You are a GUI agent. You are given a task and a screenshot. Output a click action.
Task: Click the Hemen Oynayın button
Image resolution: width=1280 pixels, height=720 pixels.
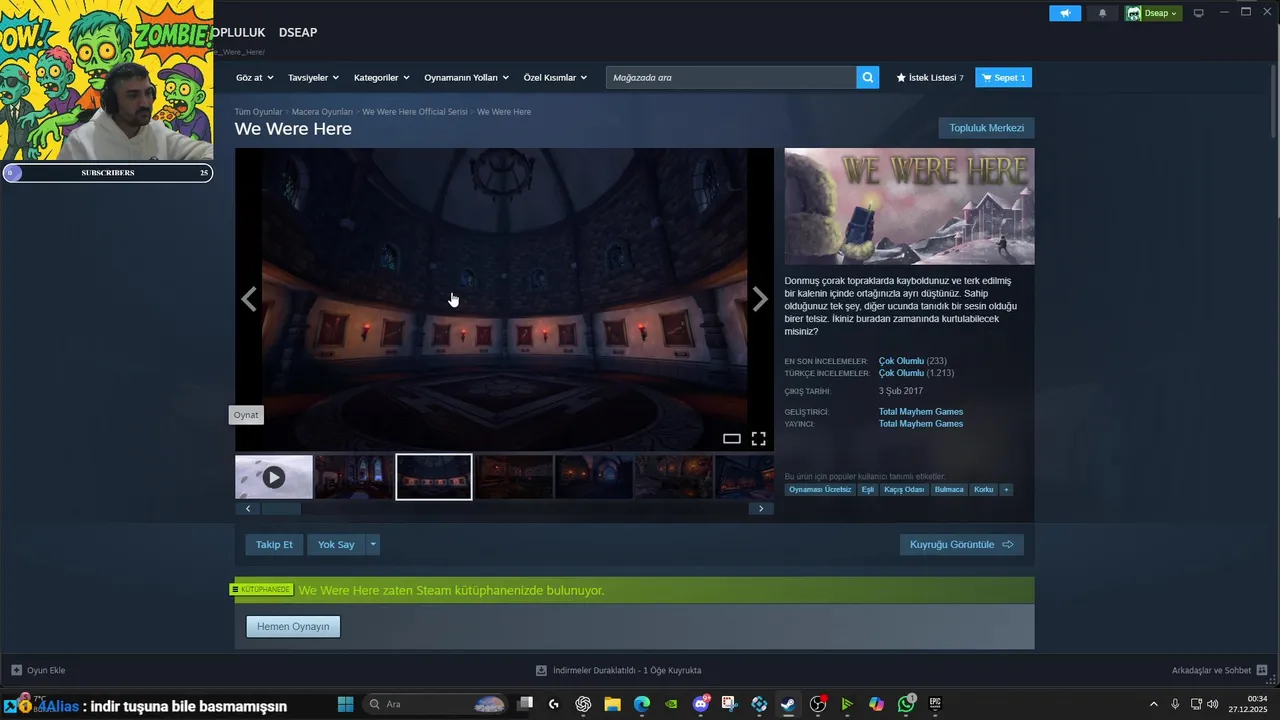point(293,626)
